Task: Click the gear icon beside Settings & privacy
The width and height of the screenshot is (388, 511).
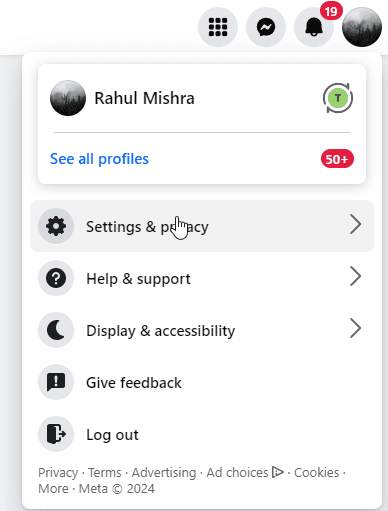Action: (56, 226)
